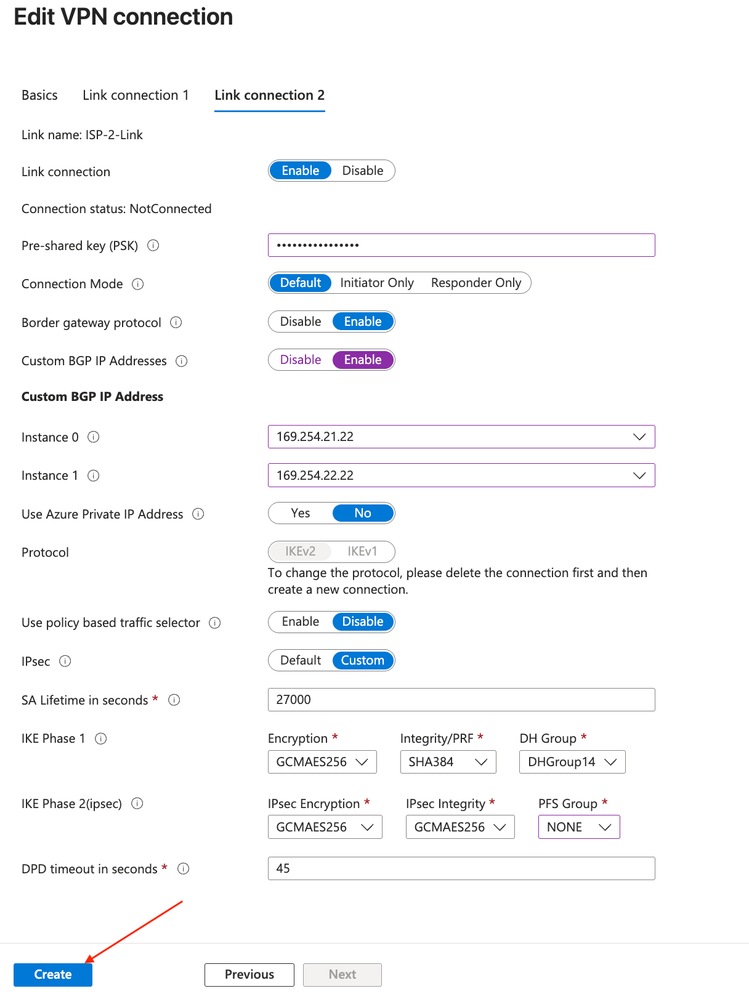Set Link connection to Disable
749x999 pixels.
pyautogui.click(x=362, y=171)
